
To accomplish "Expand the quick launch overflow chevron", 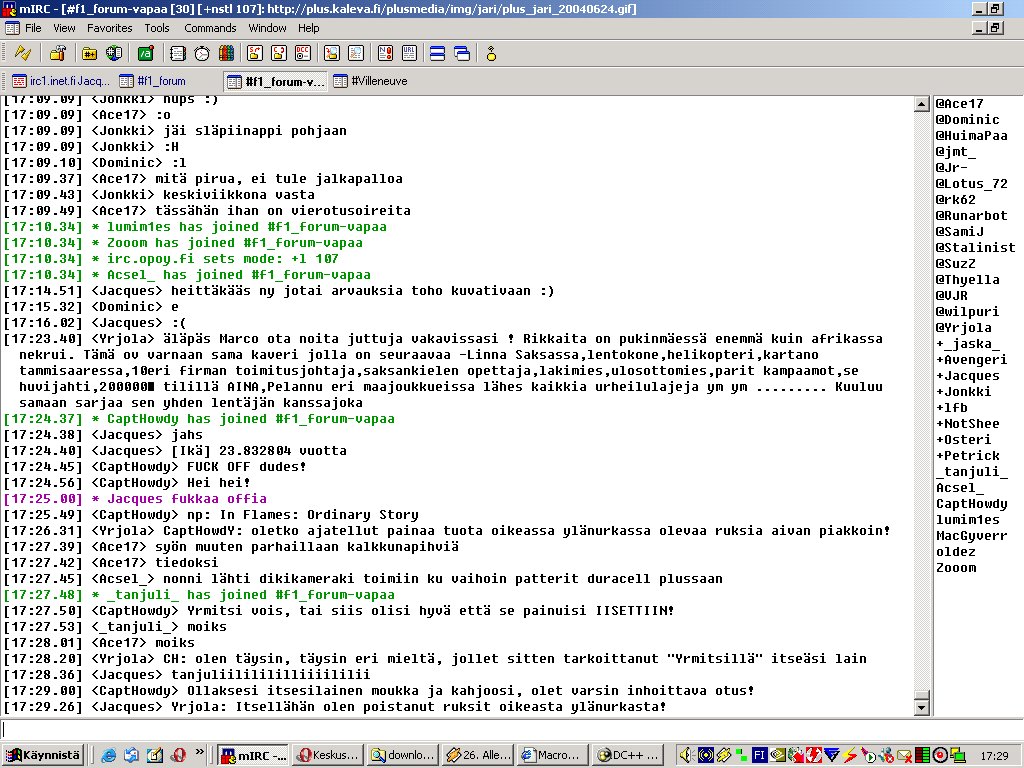I will pyautogui.click(x=201, y=754).
